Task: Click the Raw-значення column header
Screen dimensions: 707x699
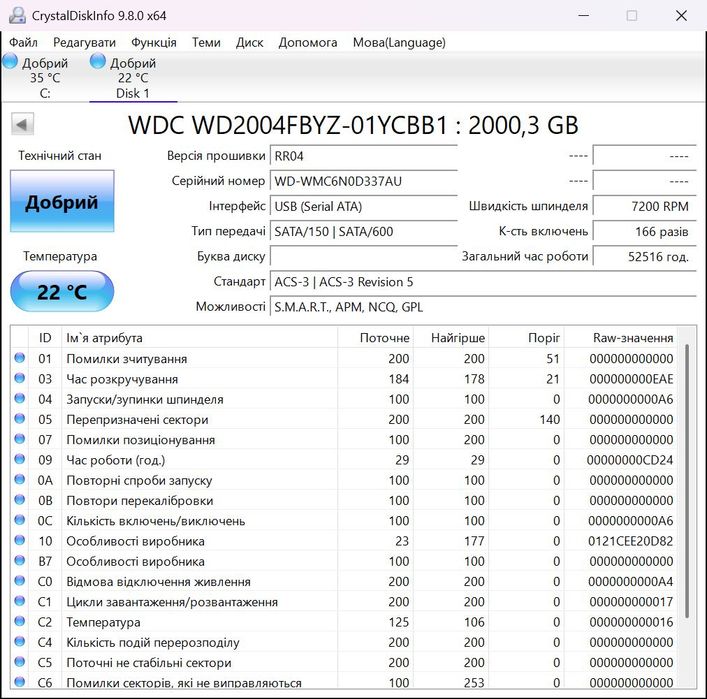Action: (x=620, y=338)
